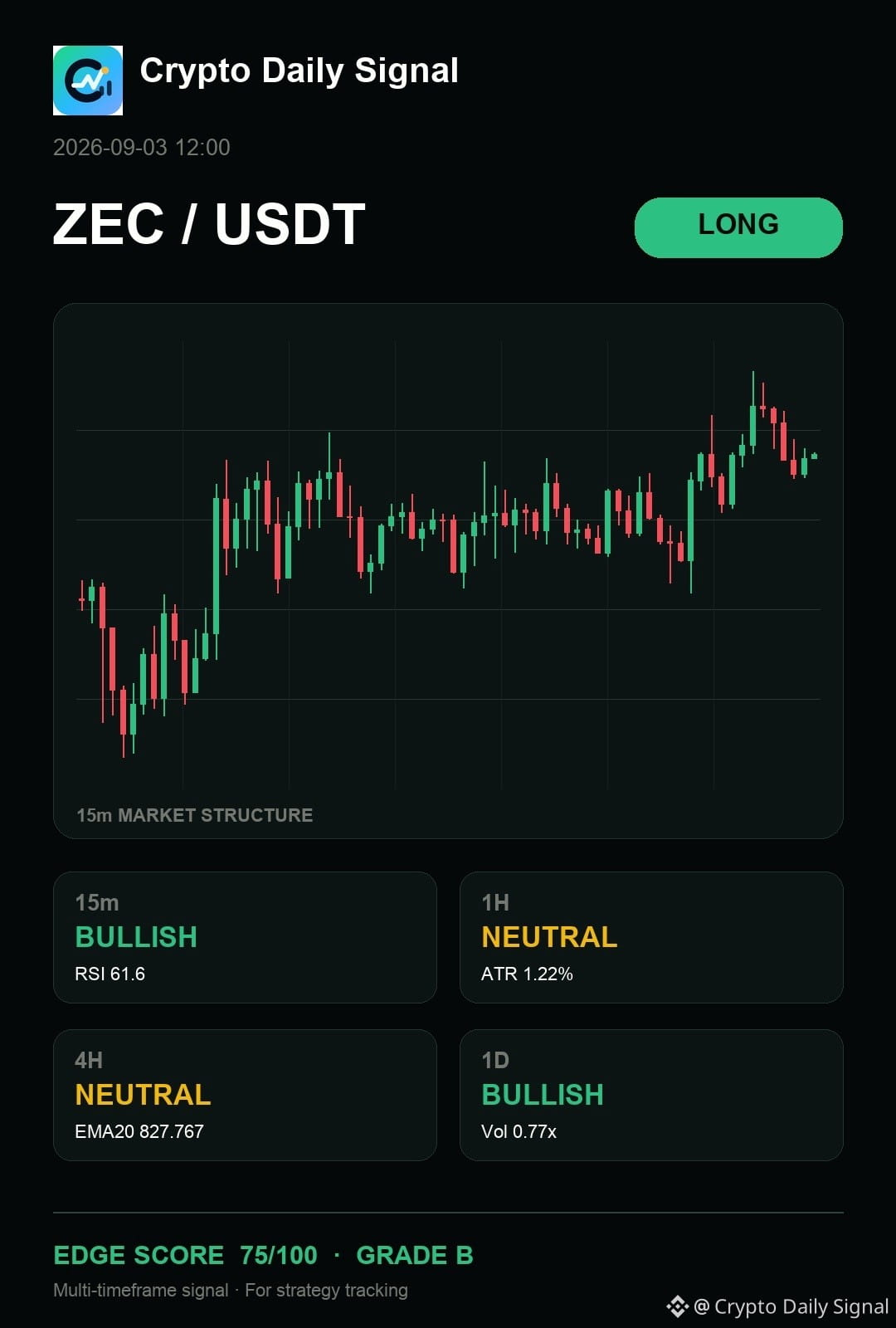Click the 15m MARKET STRUCTURE chart label
The image size is (896, 1328).
click(195, 815)
